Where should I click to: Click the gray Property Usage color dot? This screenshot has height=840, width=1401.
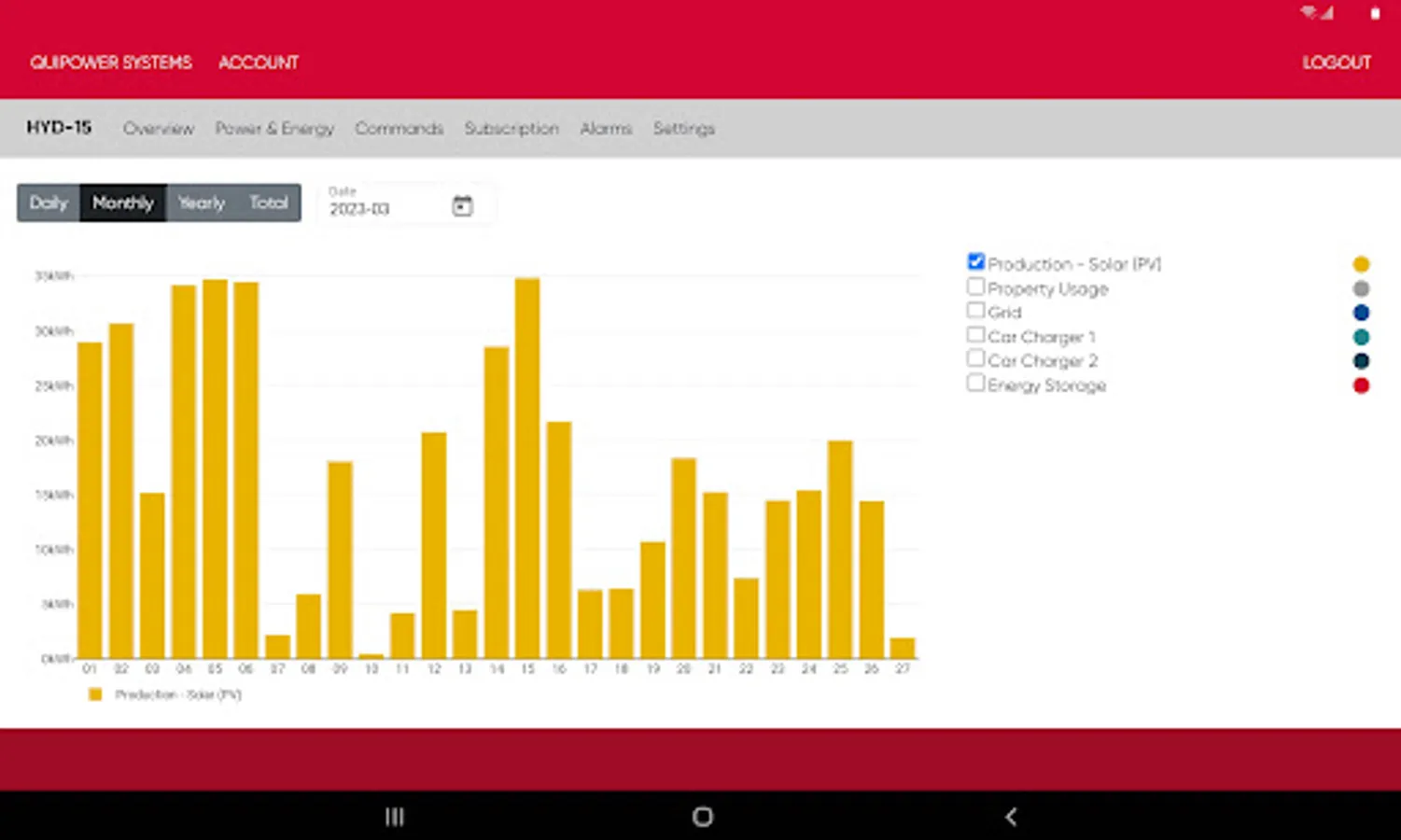click(x=1361, y=288)
